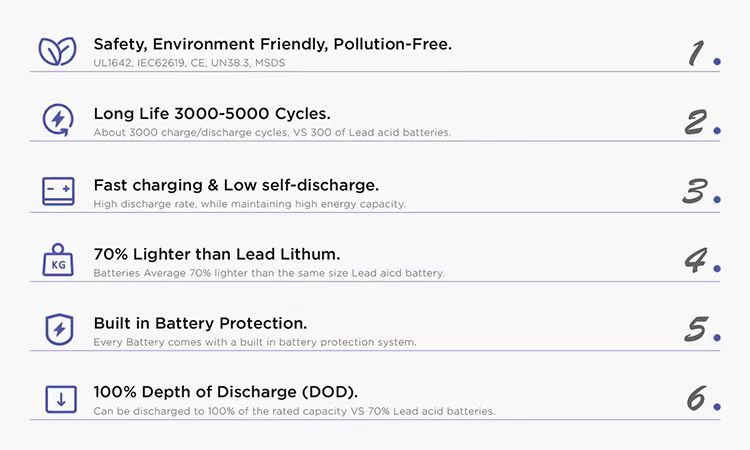Click 'Fast charging & Low self-discharge' heading
Viewport: 750px width, 450px height.
[236, 185]
